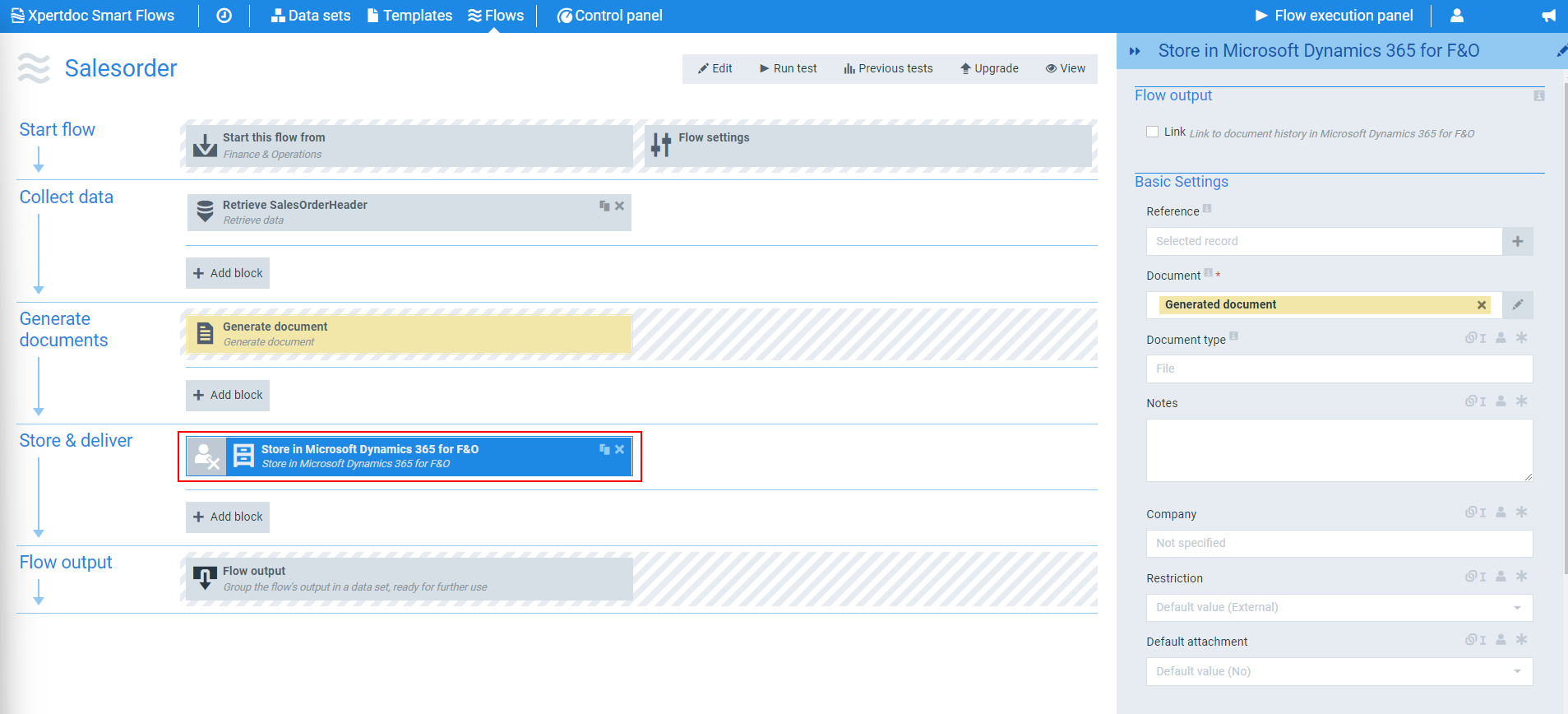
Task: Open the Flow execution panel
Action: [1334, 16]
